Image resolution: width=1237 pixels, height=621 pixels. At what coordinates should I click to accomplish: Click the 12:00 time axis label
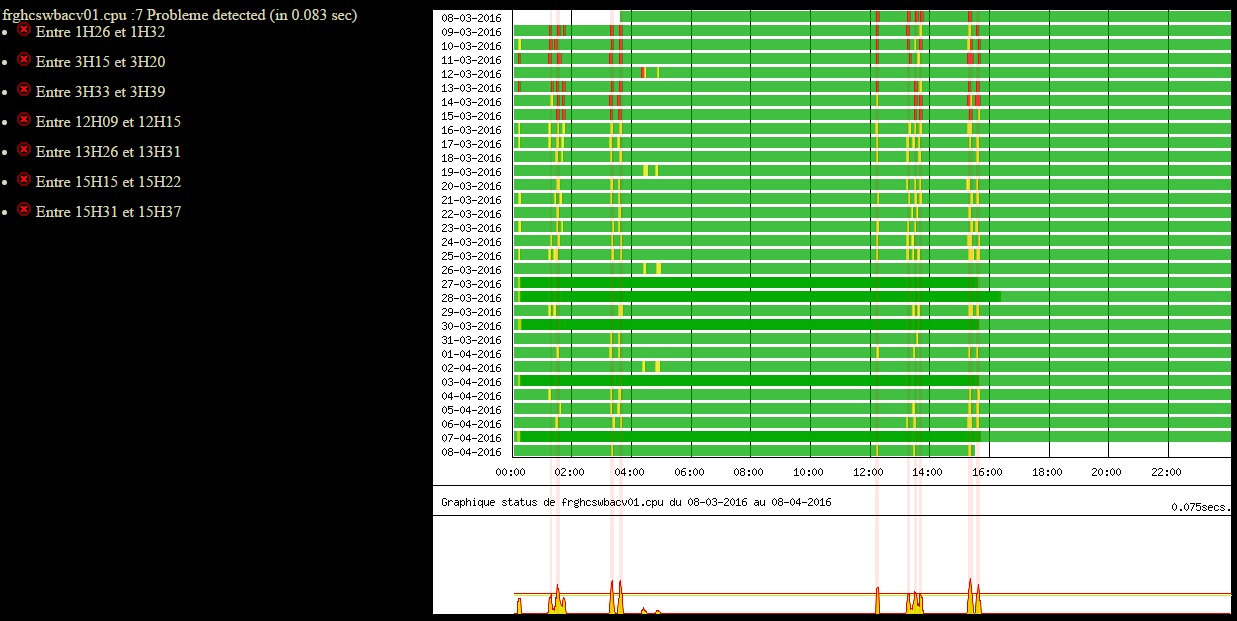[868, 472]
